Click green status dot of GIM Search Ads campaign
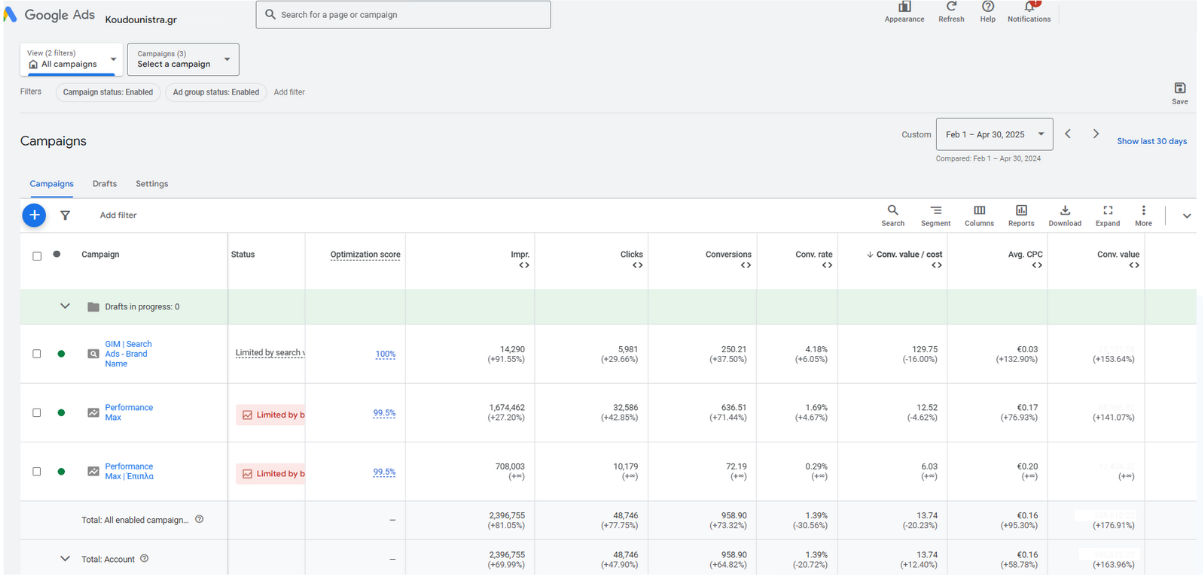The width and height of the screenshot is (1203, 575). (x=61, y=353)
